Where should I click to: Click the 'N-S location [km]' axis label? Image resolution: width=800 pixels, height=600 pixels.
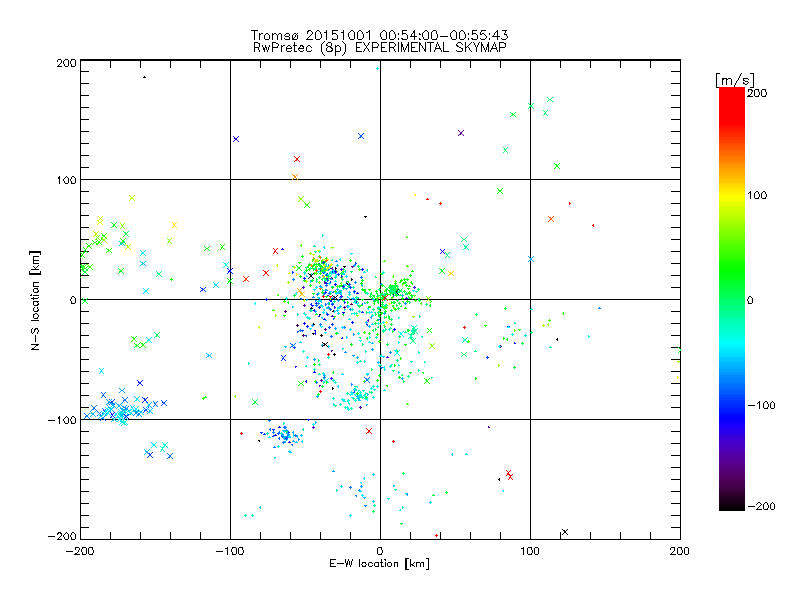[x=35, y=300]
